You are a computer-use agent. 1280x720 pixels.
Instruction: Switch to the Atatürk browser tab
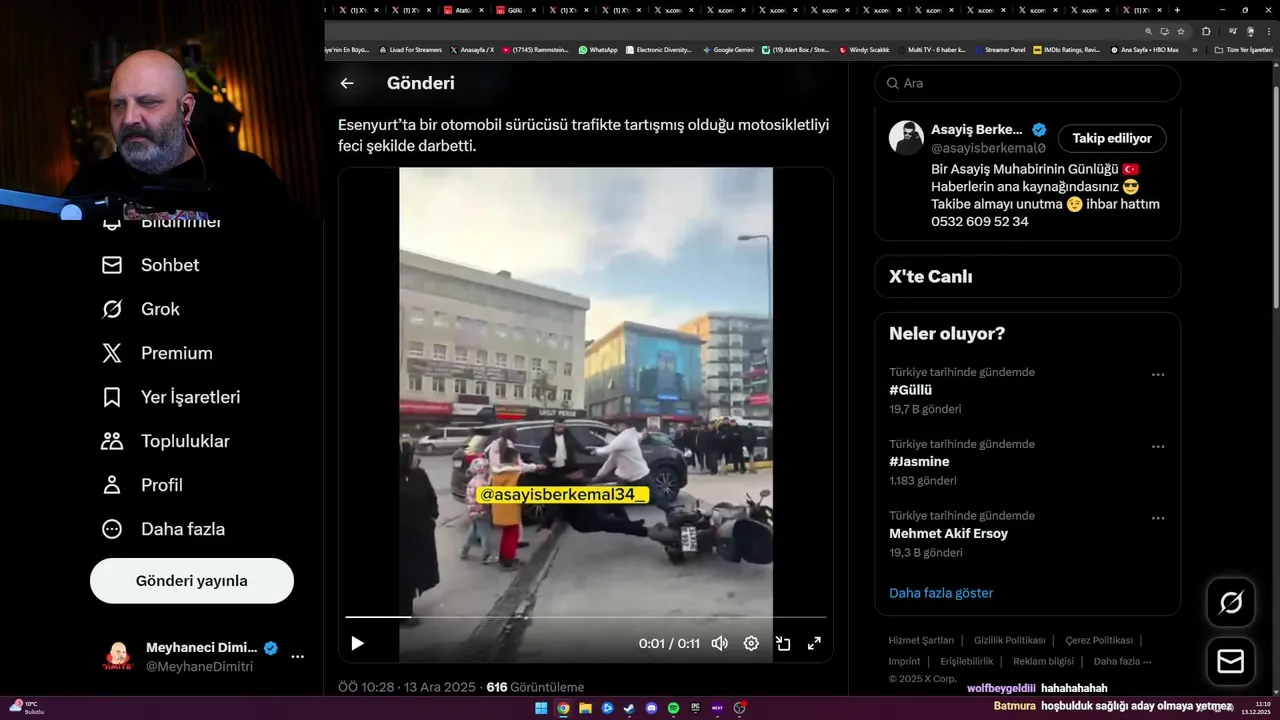tap(466, 10)
